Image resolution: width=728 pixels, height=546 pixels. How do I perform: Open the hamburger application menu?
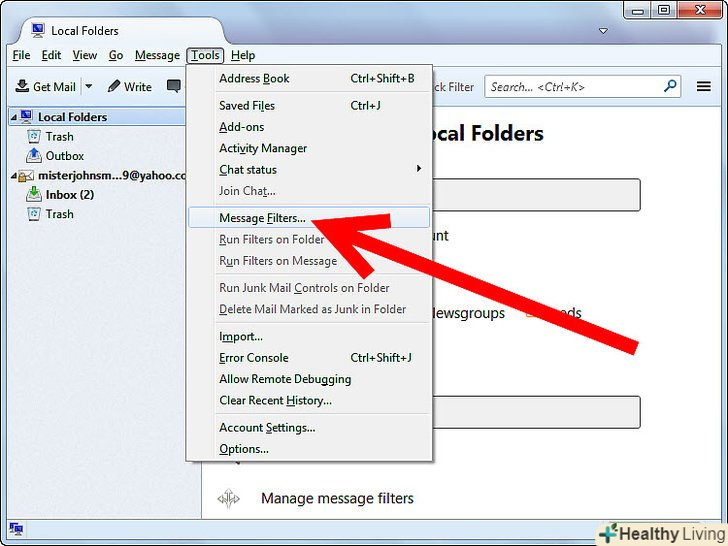point(703,86)
